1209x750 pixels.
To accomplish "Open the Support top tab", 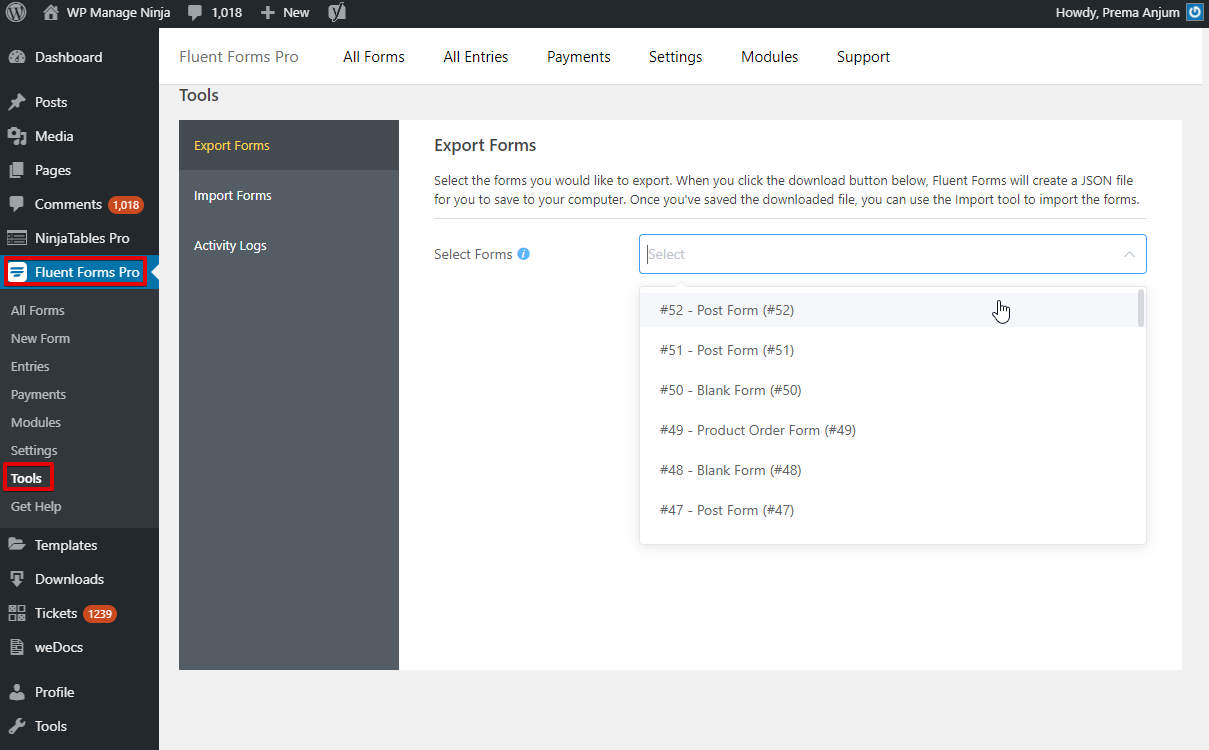I will [x=864, y=57].
